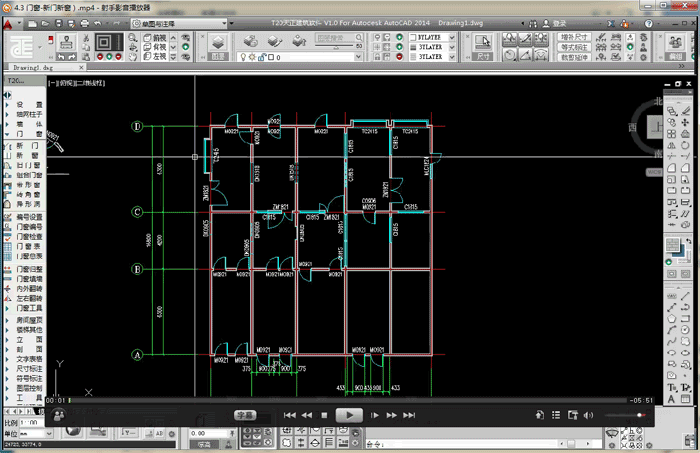Click the 尺寸 dimension panel icon

click(483, 42)
